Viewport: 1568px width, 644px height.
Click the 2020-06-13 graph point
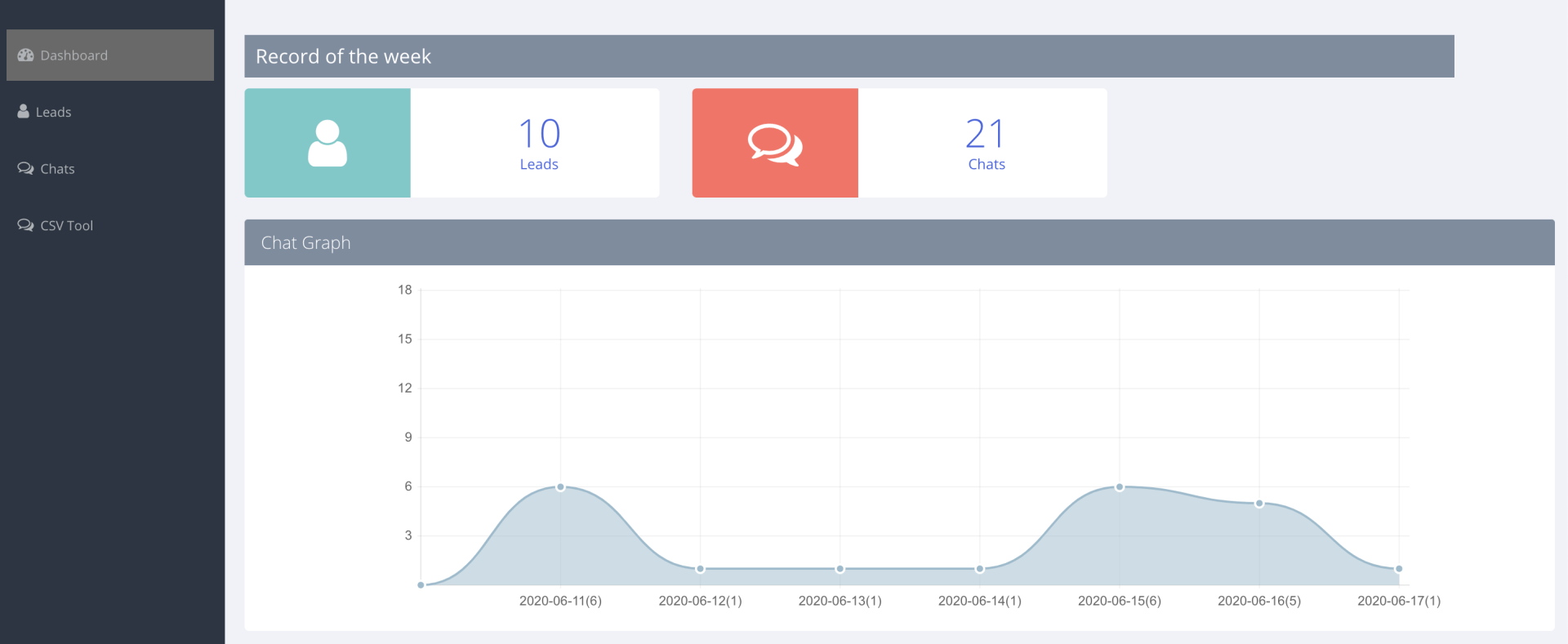[840, 569]
